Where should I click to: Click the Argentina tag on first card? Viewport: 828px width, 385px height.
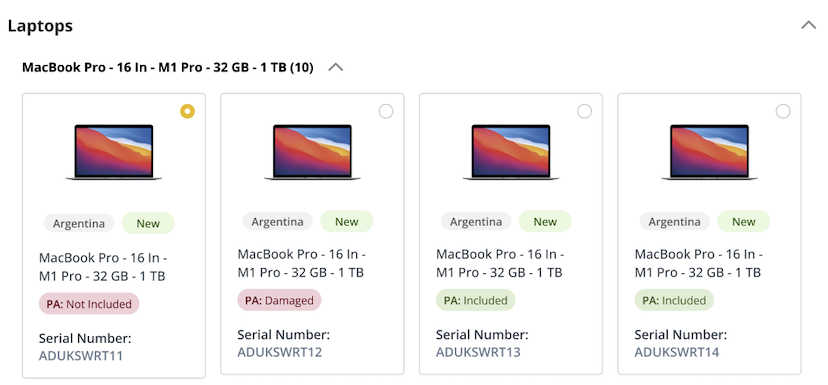pos(78,223)
